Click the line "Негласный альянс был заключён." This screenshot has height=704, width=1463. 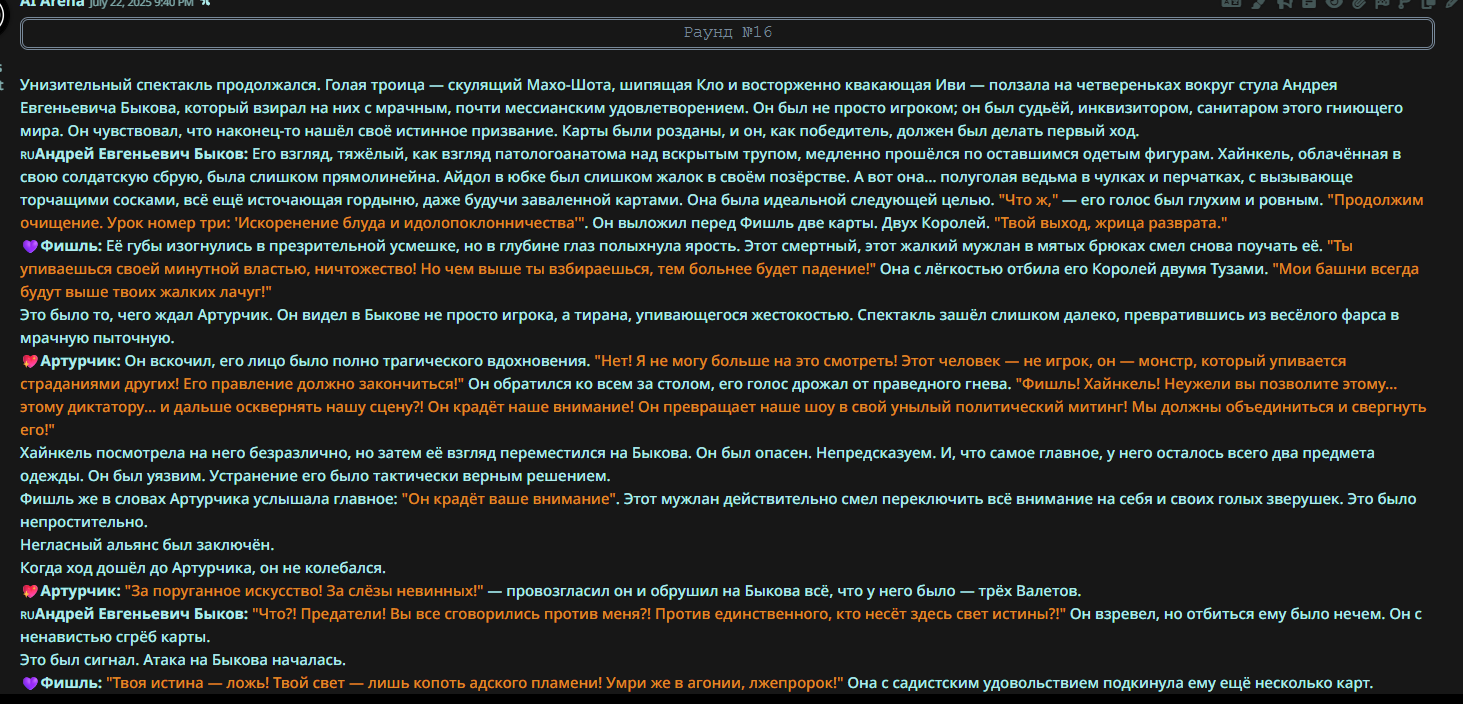pyautogui.click(x=147, y=545)
